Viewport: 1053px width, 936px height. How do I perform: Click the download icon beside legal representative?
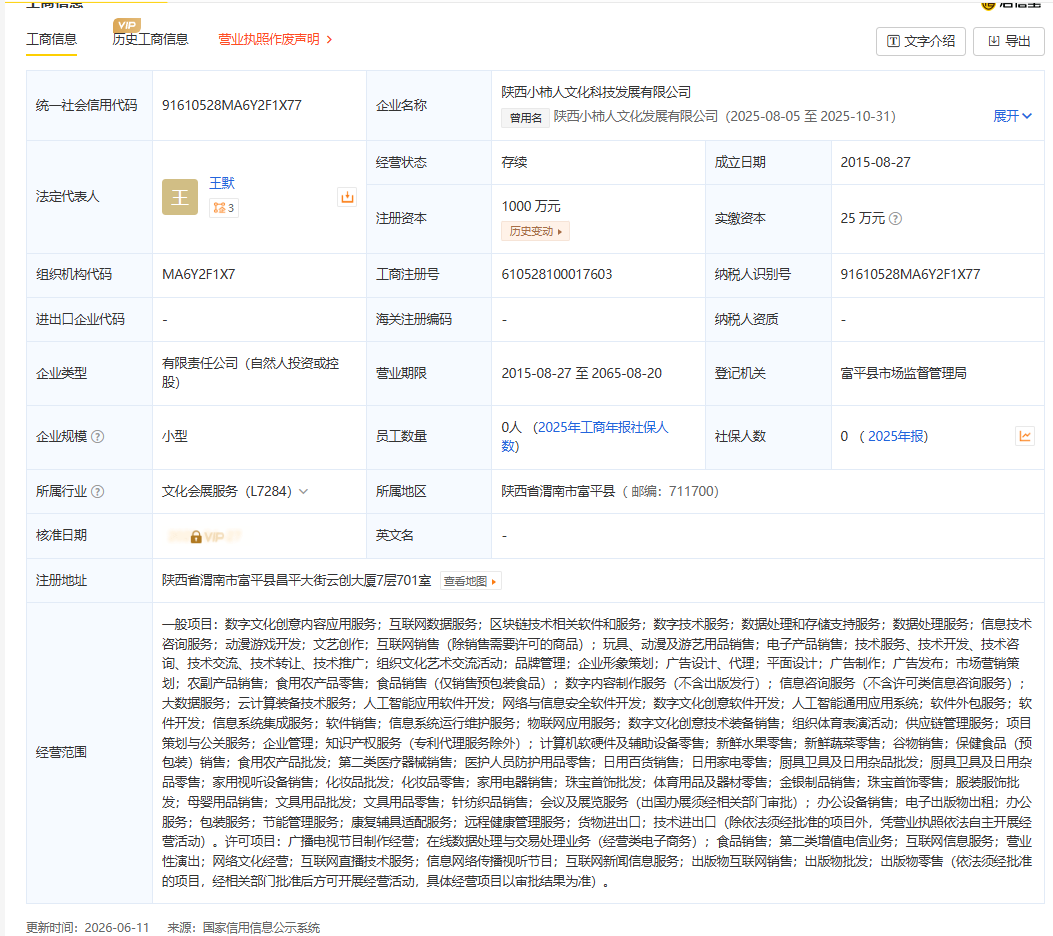click(x=347, y=197)
